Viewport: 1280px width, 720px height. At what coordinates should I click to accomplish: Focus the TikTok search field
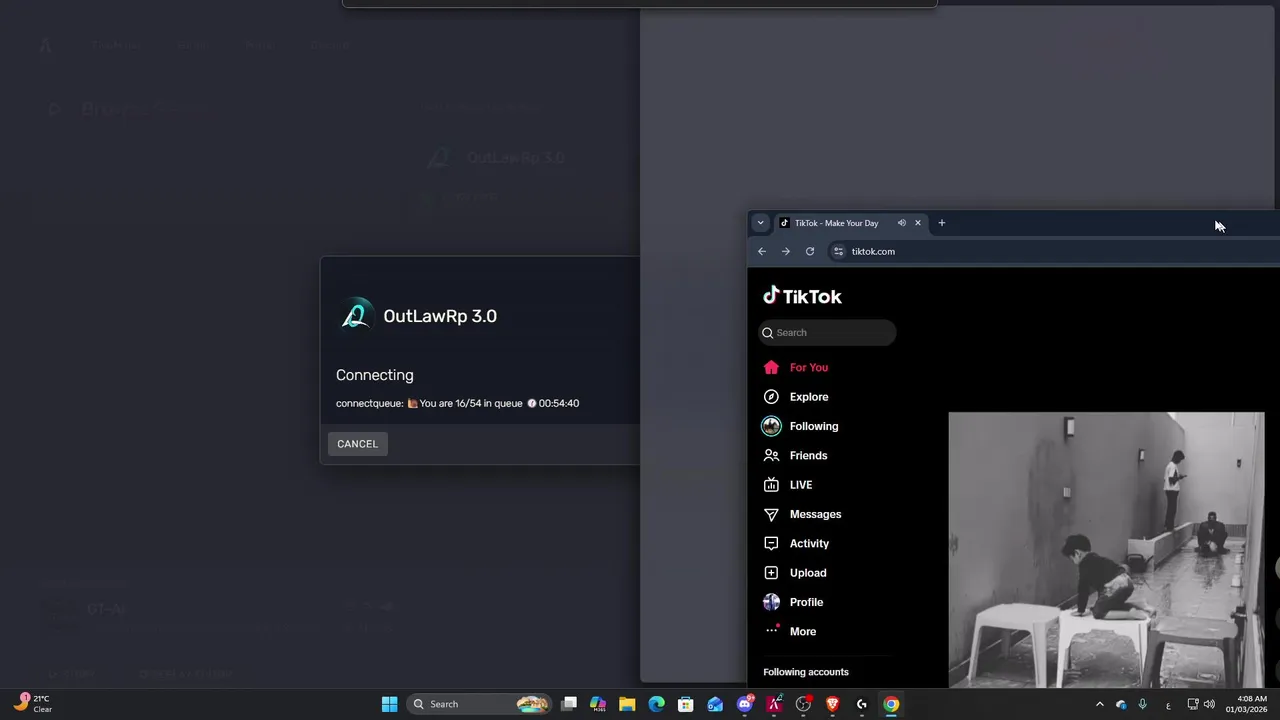827,332
